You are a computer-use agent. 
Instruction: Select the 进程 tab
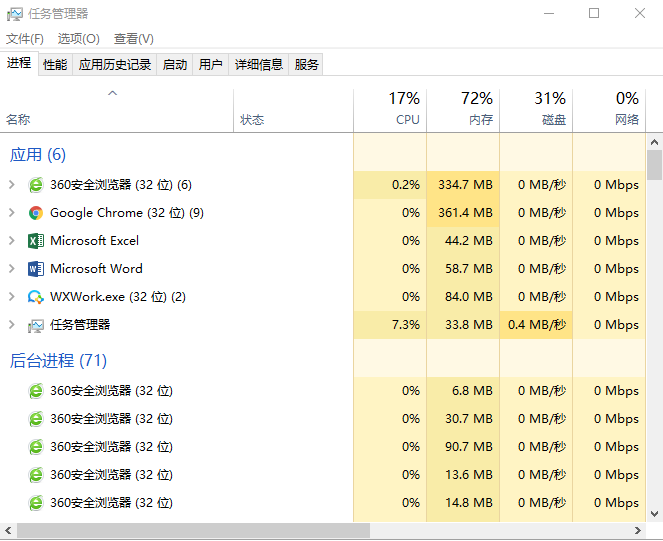19,63
